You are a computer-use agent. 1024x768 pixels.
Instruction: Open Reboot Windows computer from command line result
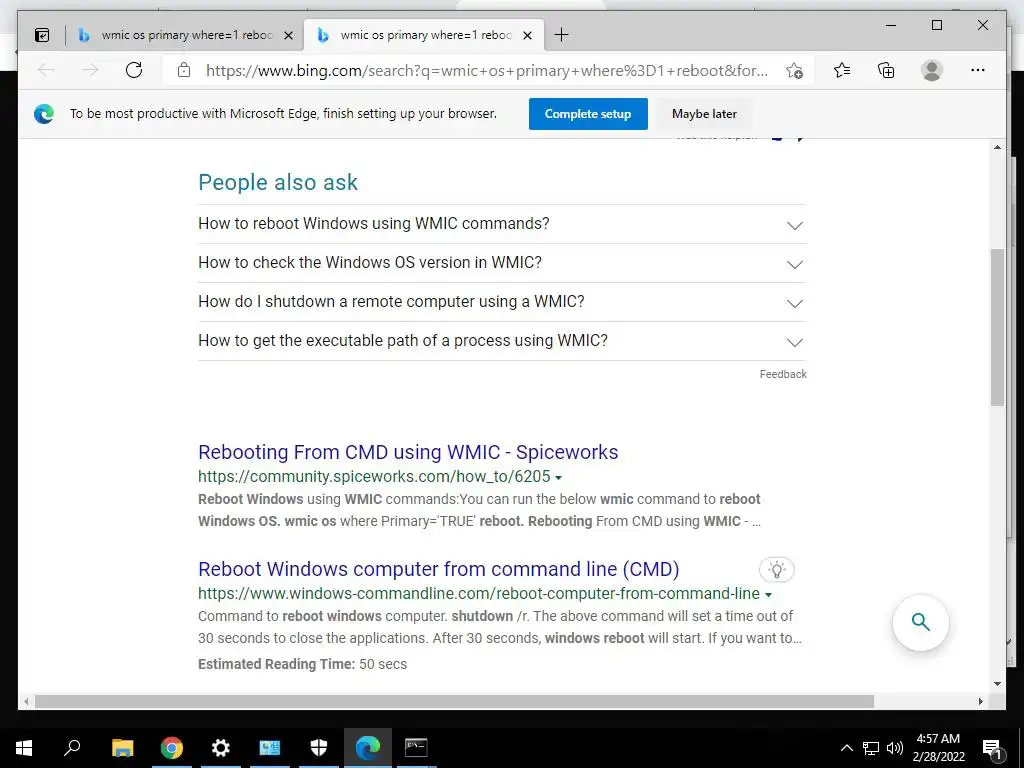(x=438, y=569)
